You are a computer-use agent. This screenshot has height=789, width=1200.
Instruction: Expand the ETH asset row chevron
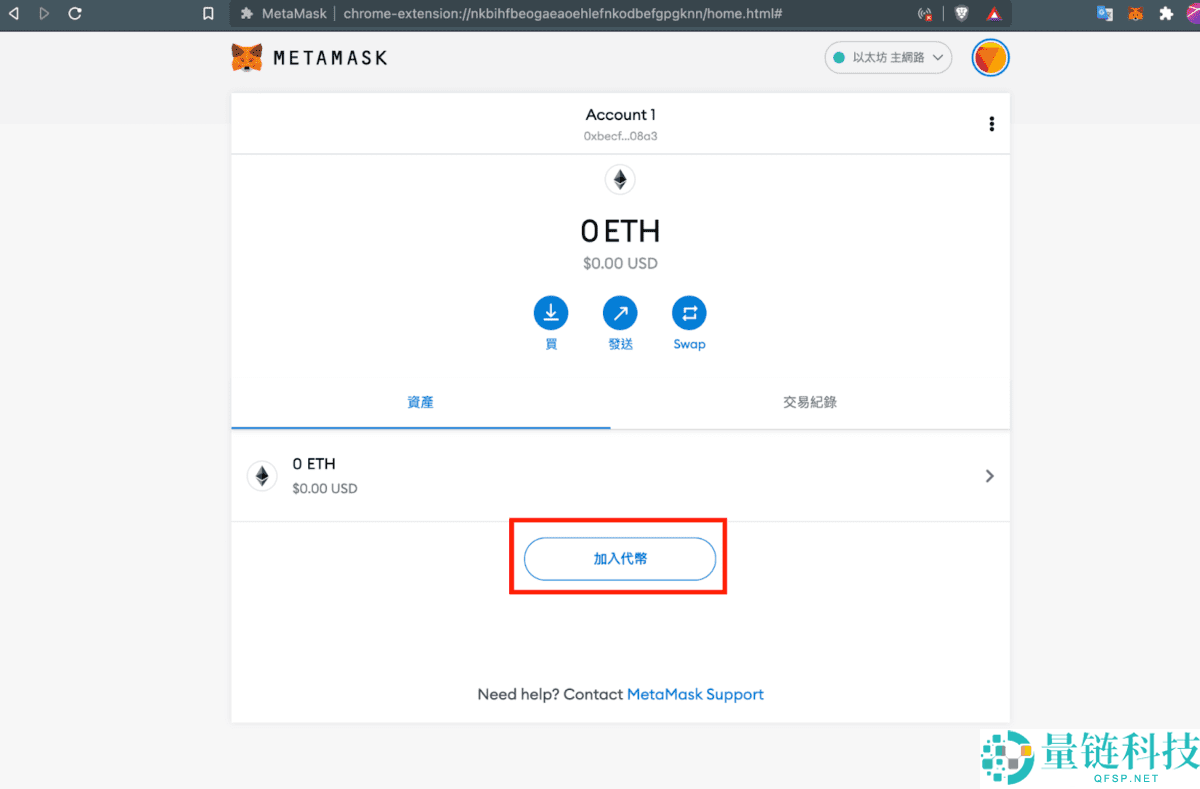coord(989,476)
